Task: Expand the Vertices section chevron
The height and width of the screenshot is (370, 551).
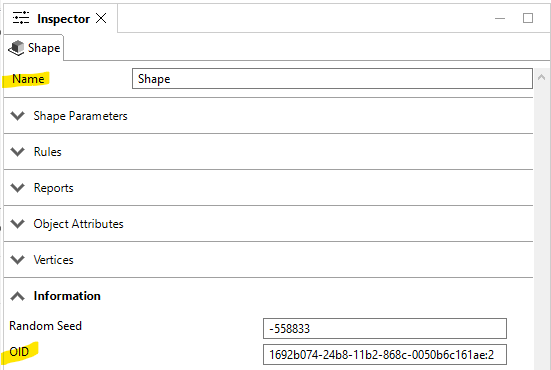Action: pos(17,260)
